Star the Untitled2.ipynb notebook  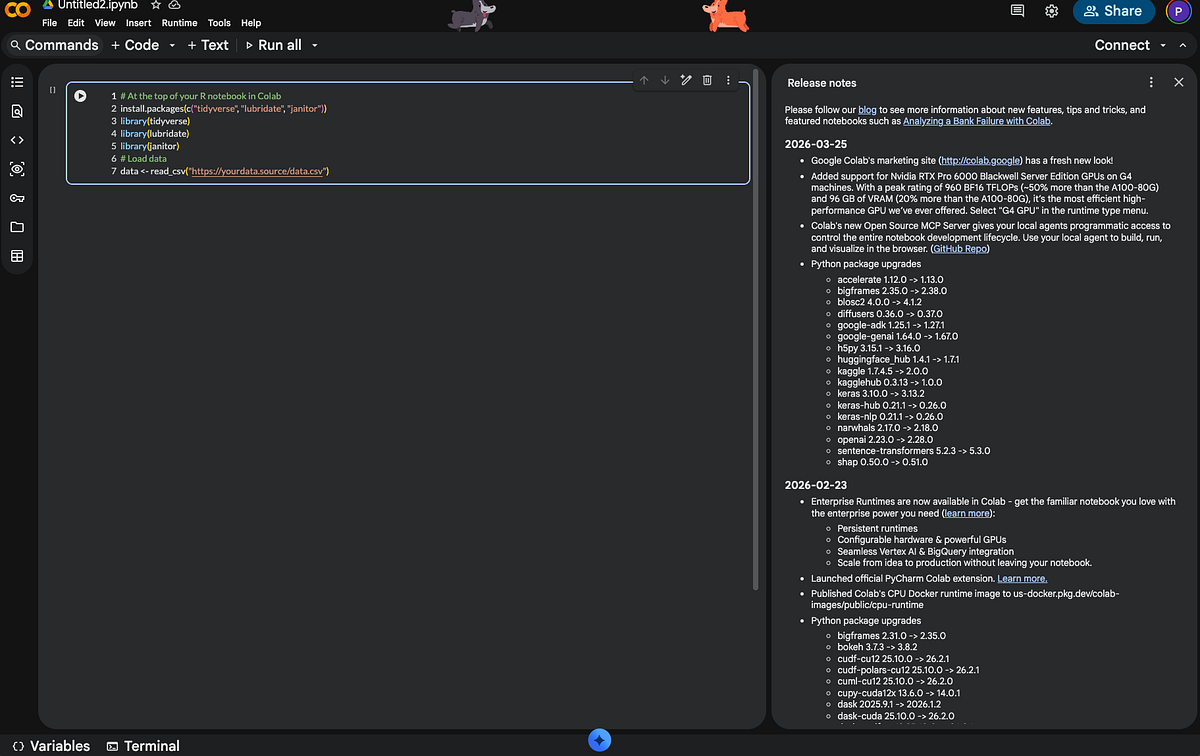pos(155,5)
